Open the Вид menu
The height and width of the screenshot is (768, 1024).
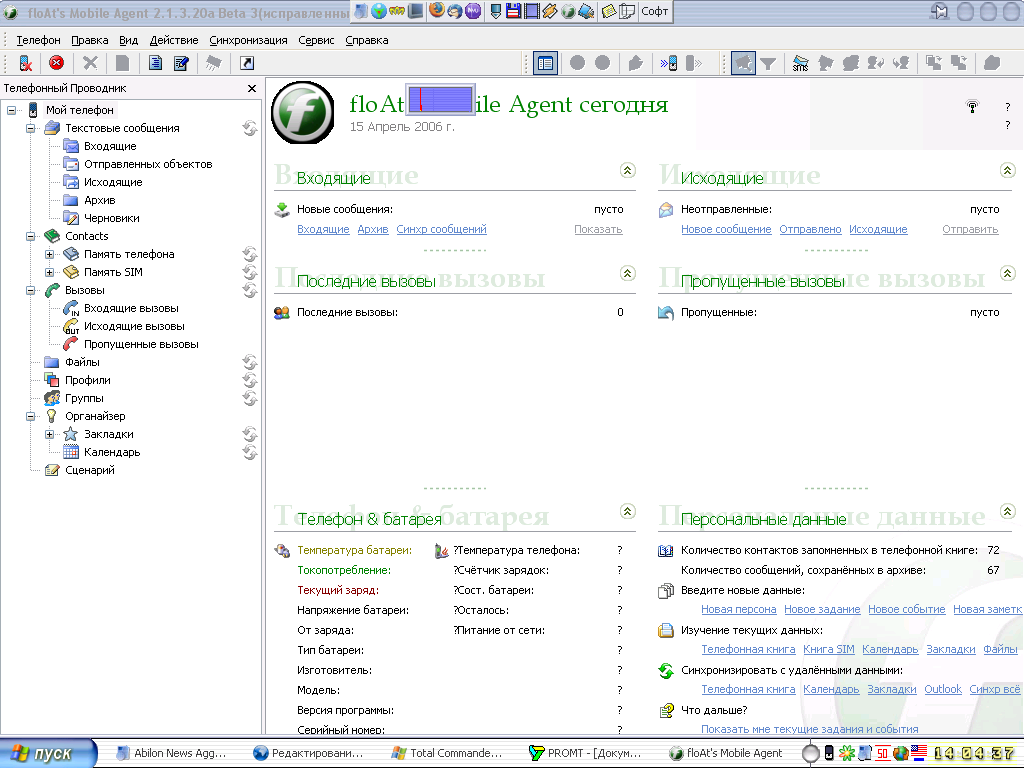129,40
